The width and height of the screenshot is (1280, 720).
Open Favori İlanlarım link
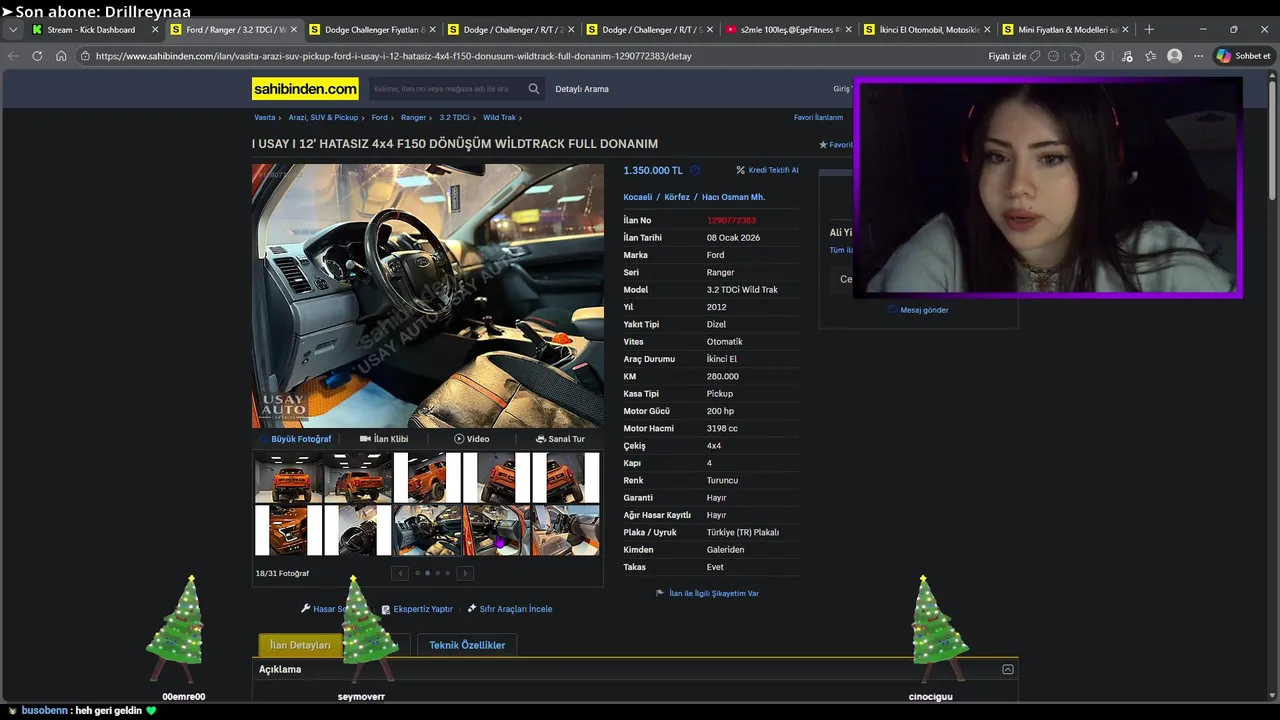click(818, 118)
